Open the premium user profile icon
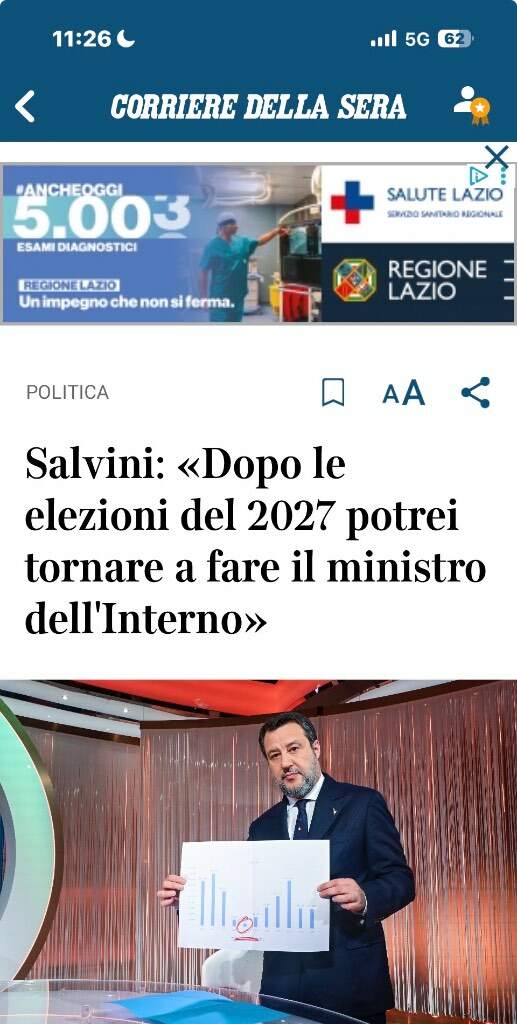This screenshot has width=517, height=1024. click(472, 105)
